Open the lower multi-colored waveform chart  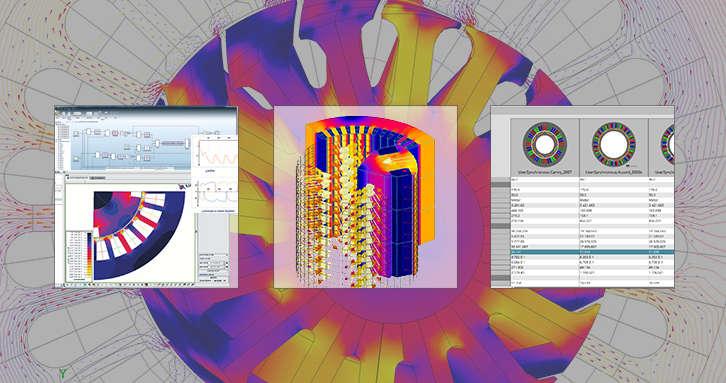(215, 193)
